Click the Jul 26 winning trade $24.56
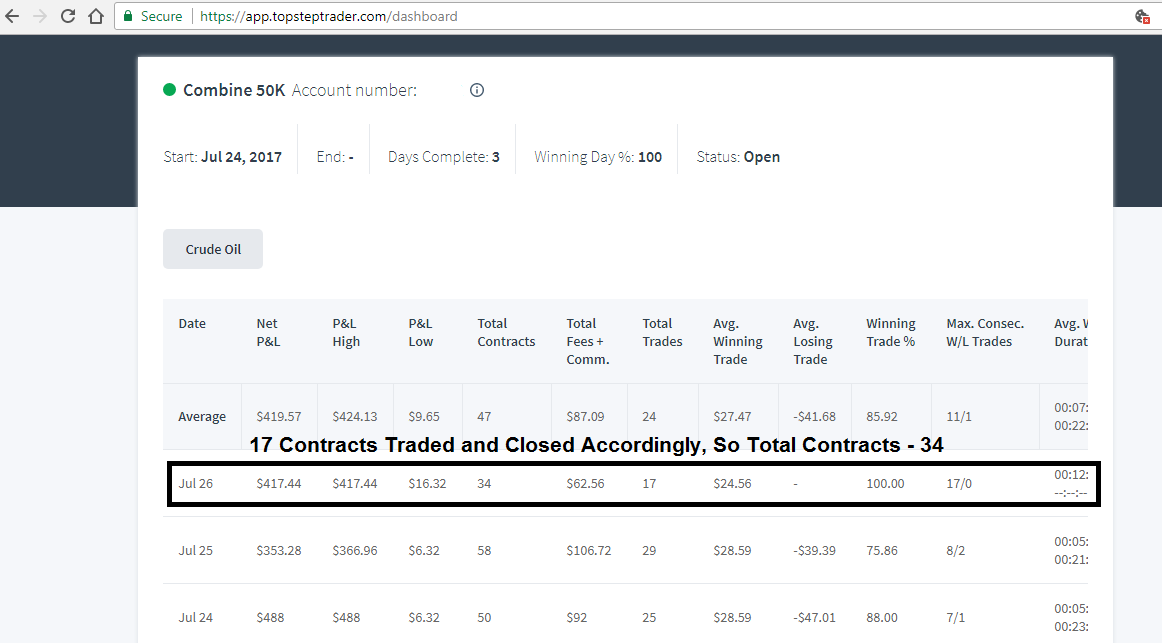Screen dimensions: 1162x643 point(732,484)
